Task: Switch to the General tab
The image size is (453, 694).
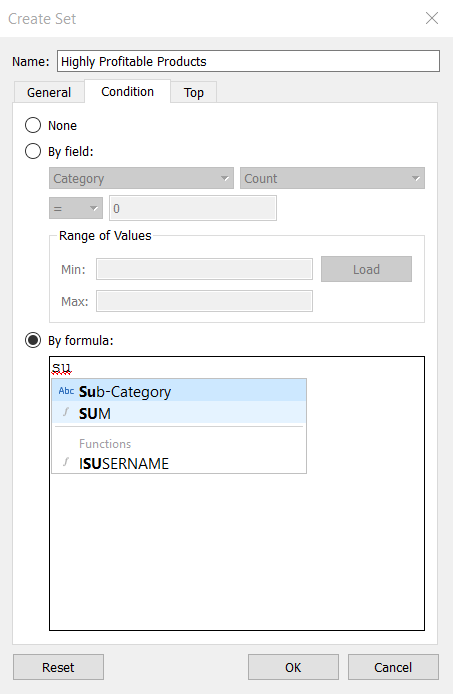Action: 49,92
